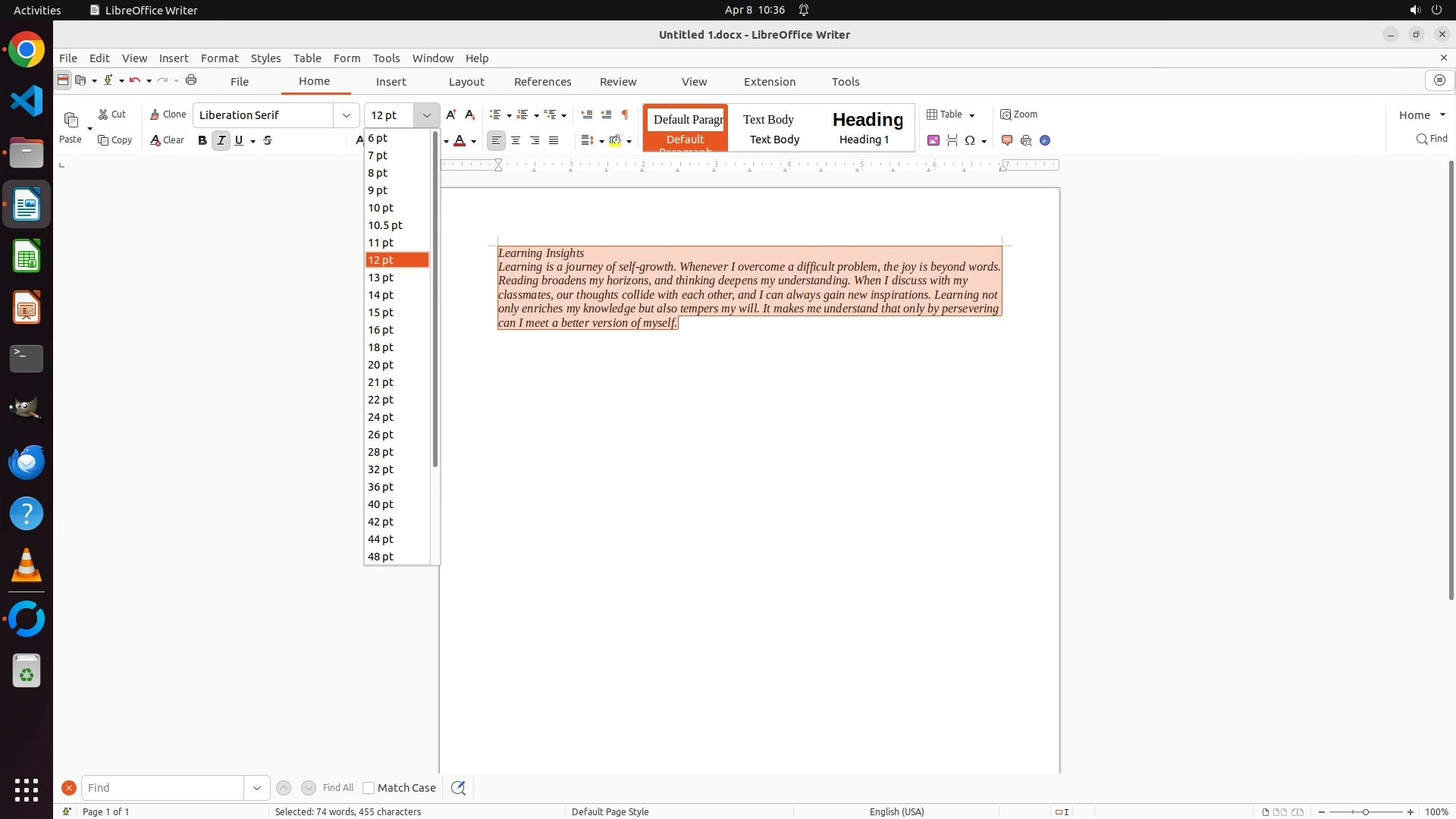
Task: Click the Clone formatting brush
Action: (168, 115)
